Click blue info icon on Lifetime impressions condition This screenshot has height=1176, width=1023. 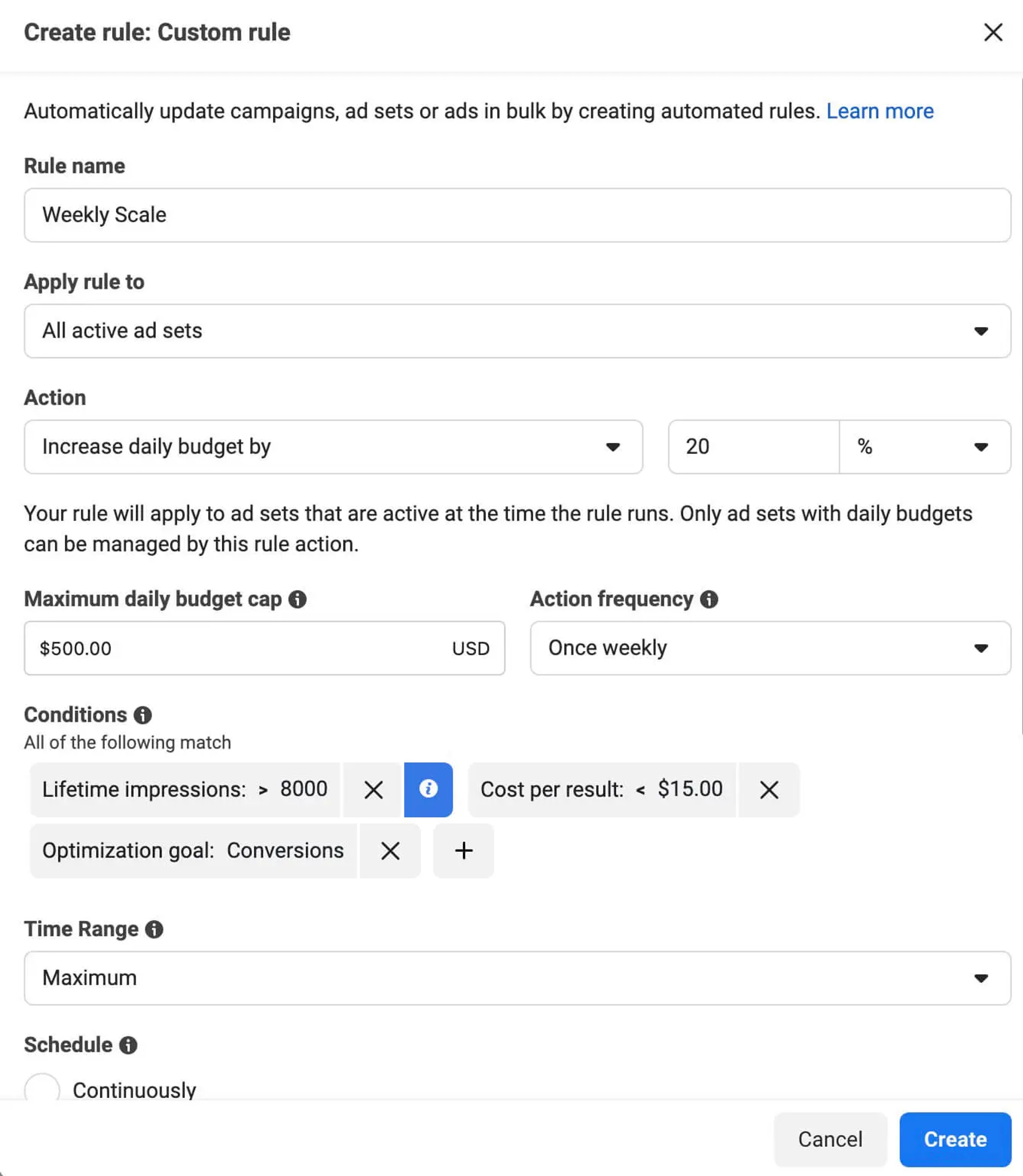(428, 790)
